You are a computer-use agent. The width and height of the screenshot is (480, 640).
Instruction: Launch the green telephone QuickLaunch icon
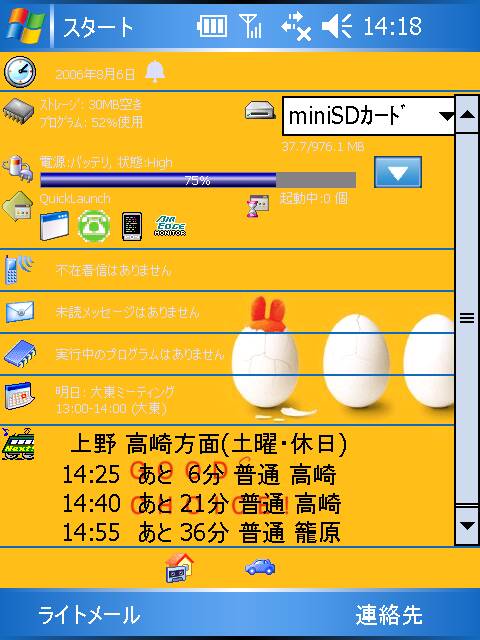click(x=94, y=226)
